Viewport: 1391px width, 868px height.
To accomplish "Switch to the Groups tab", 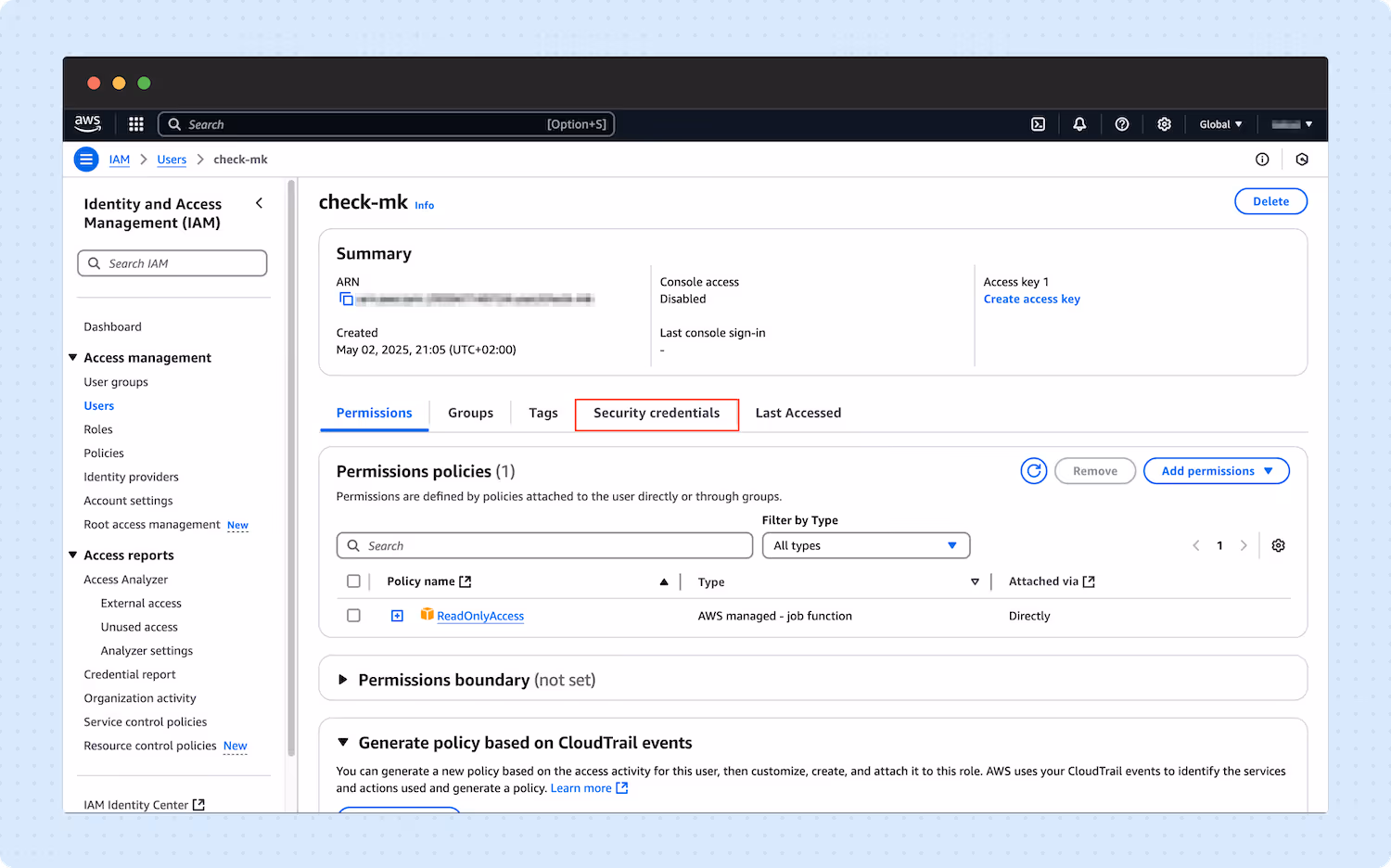I will click(470, 413).
